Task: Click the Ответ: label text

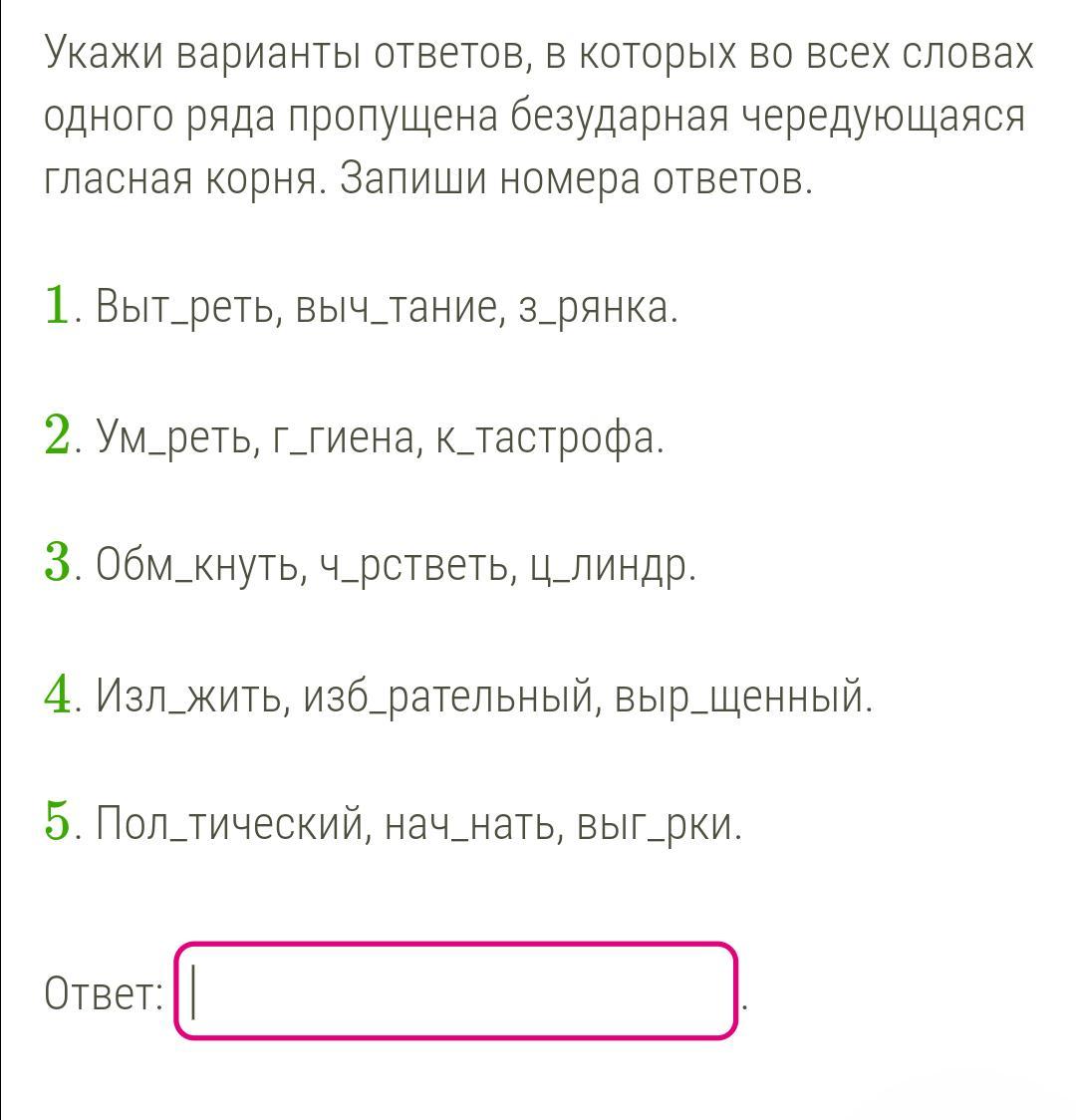Action: point(105,992)
